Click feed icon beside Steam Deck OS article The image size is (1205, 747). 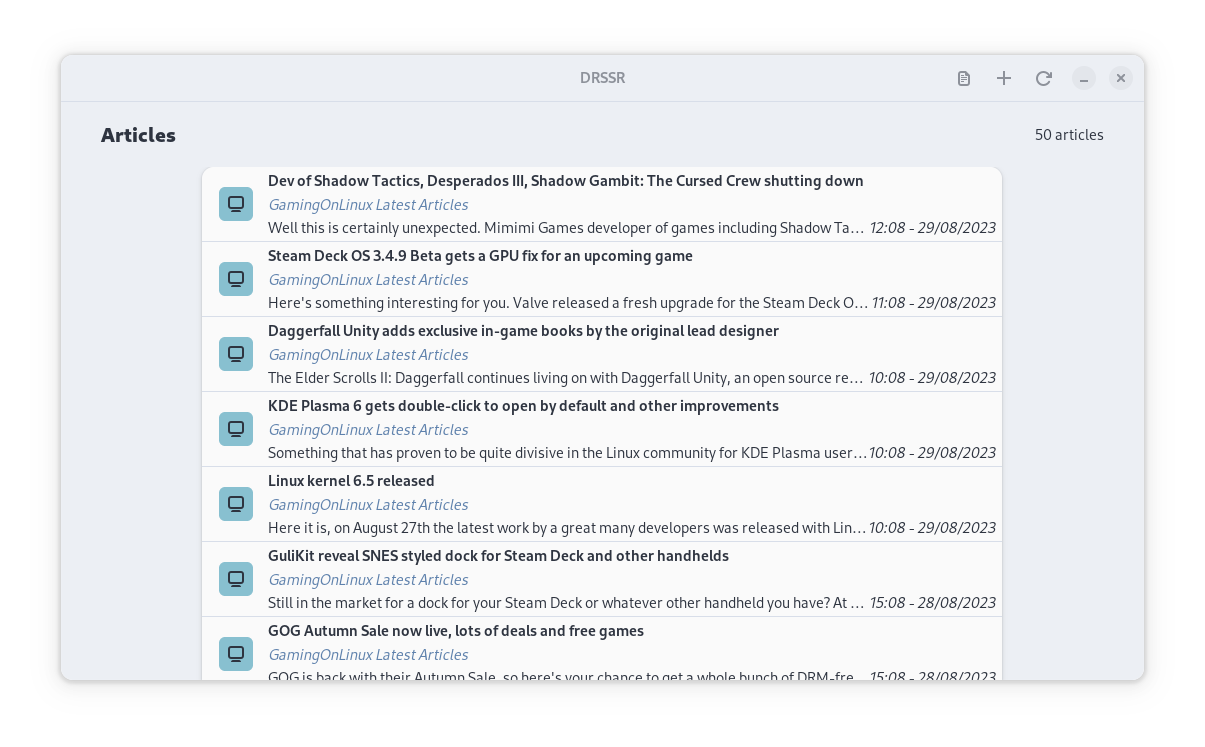pos(236,279)
